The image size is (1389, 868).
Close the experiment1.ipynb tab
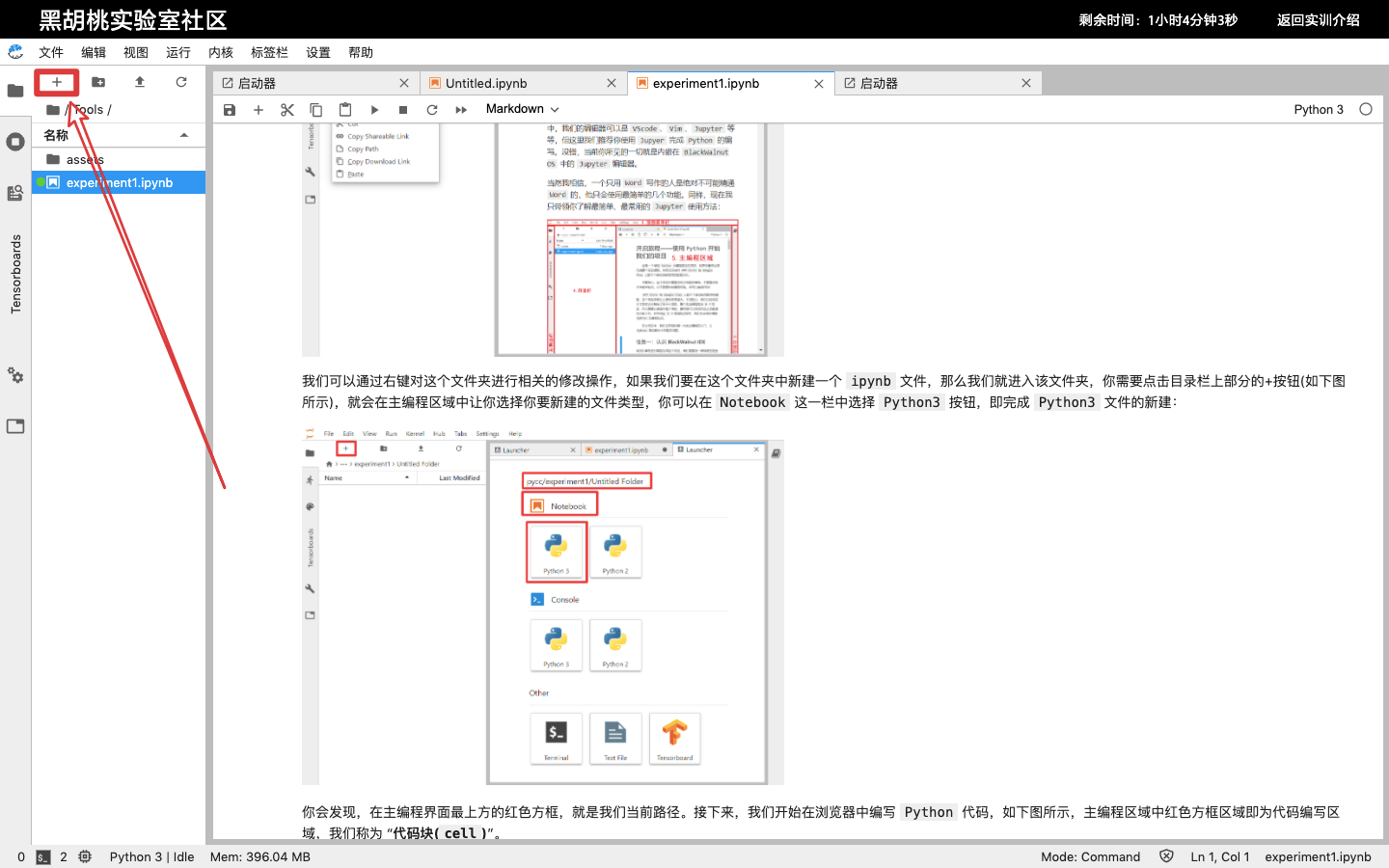819,84
